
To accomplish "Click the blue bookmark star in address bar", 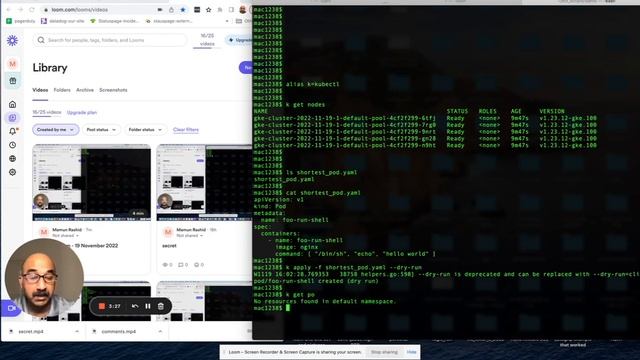I will coord(183,9).
